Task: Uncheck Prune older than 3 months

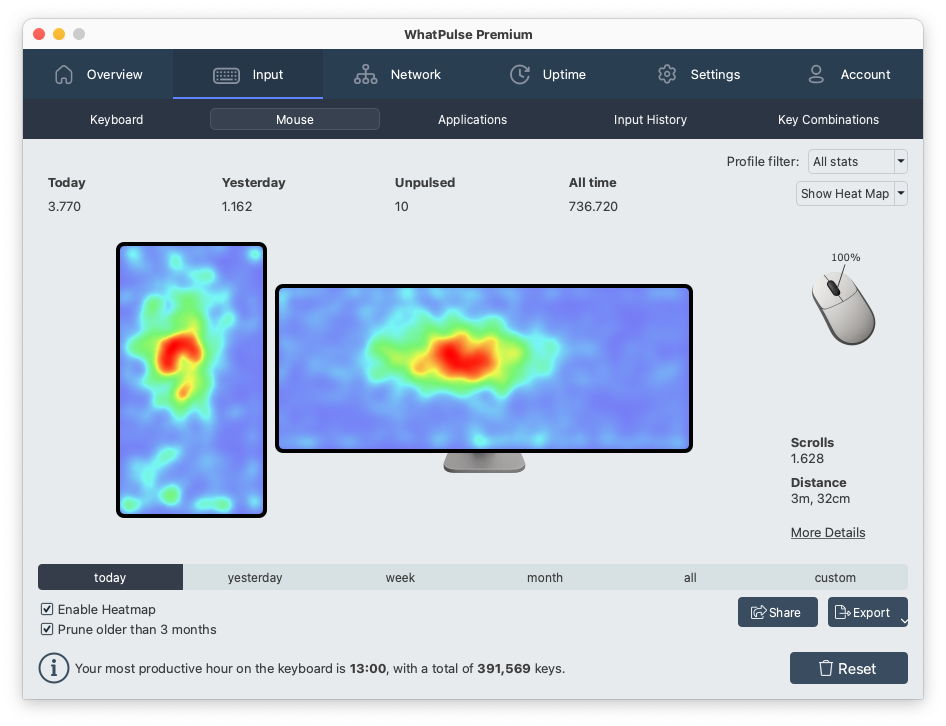Action: [46, 630]
